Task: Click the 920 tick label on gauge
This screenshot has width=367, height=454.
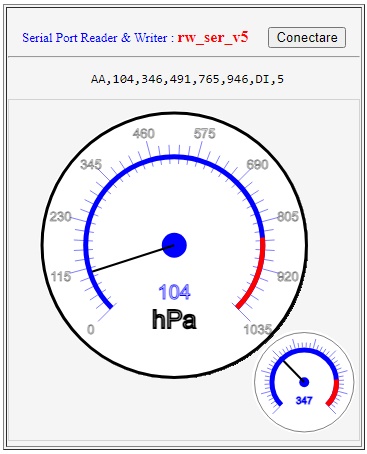Action: coord(288,276)
